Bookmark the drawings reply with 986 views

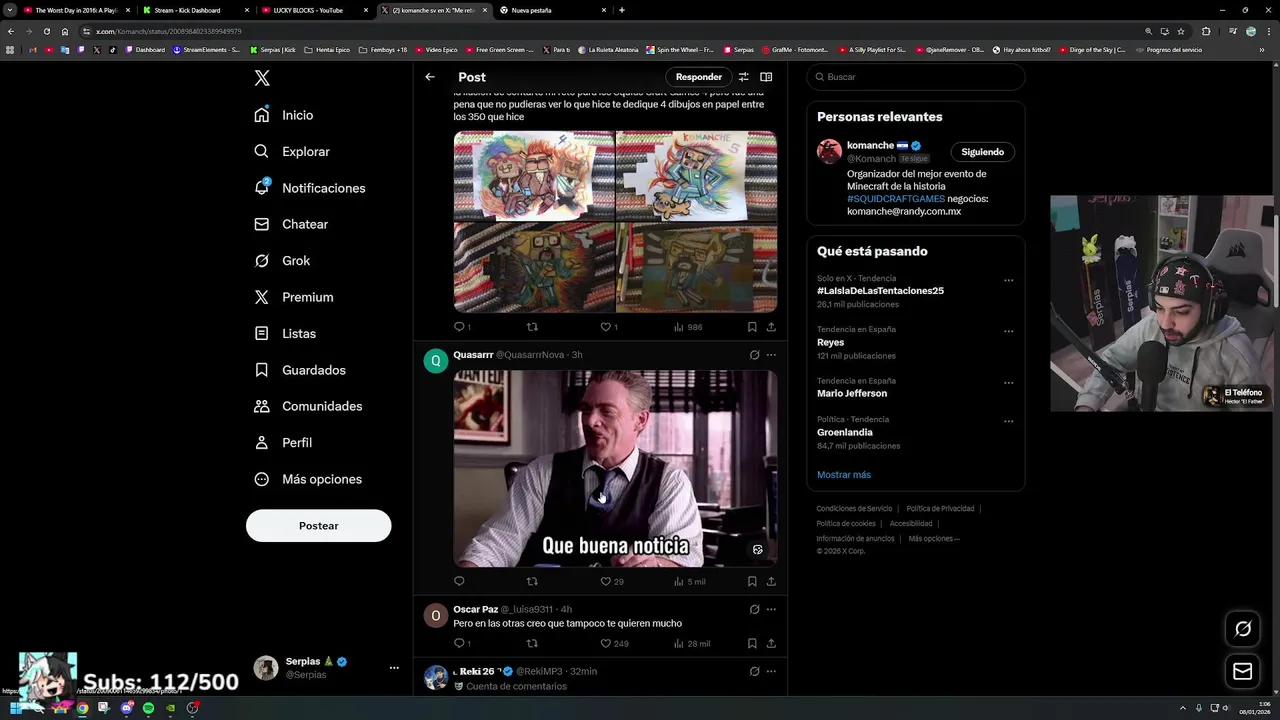(x=752, y=327)
